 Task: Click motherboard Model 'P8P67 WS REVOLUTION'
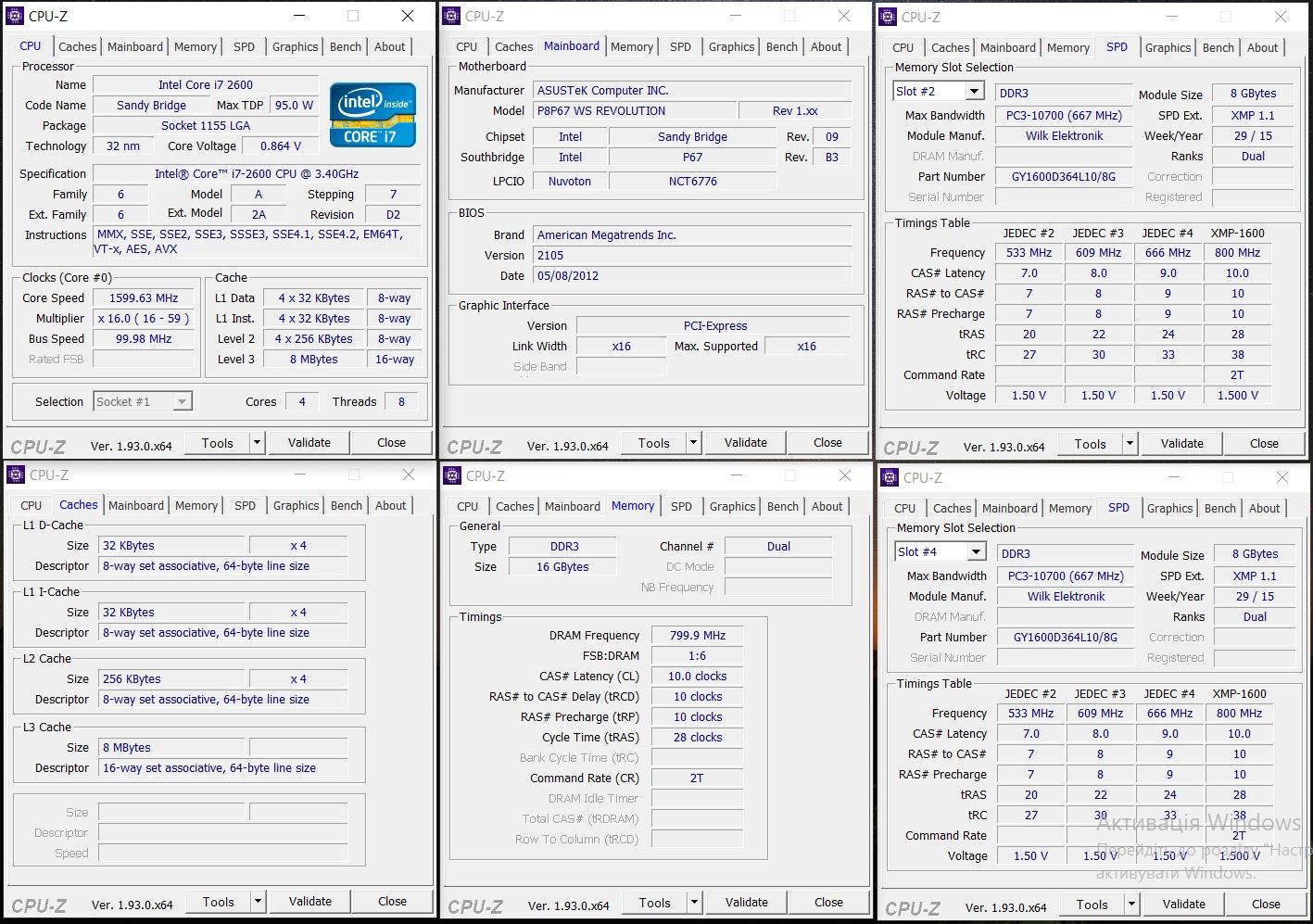pos(635,110)
